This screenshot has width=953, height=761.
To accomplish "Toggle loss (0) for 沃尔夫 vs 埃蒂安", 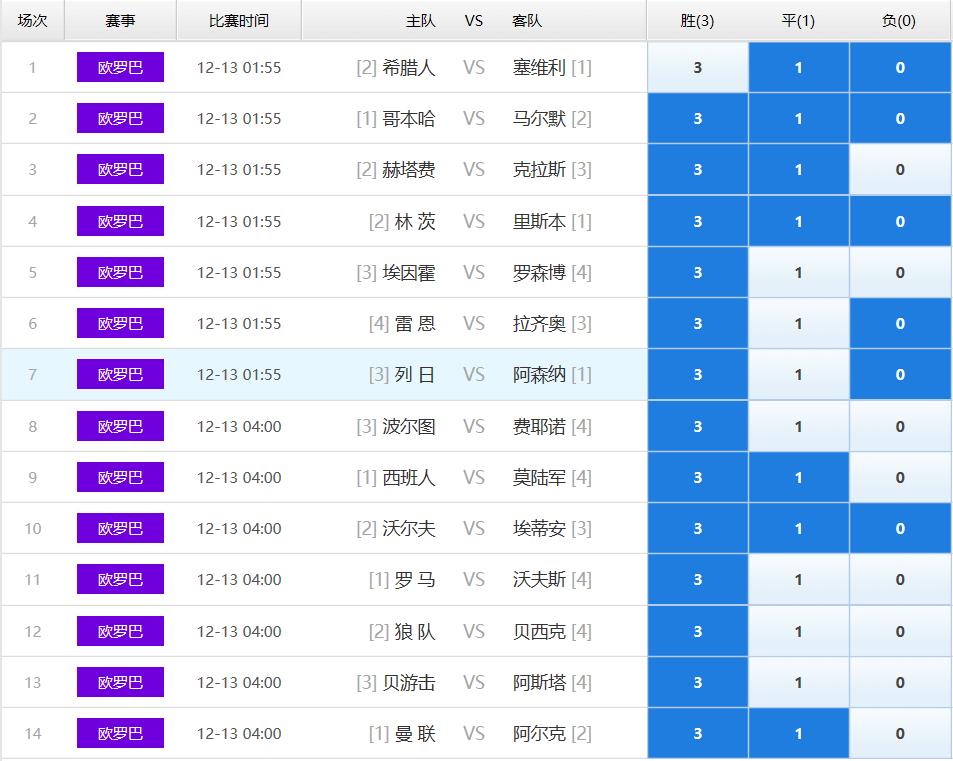I will pos(900,529).
